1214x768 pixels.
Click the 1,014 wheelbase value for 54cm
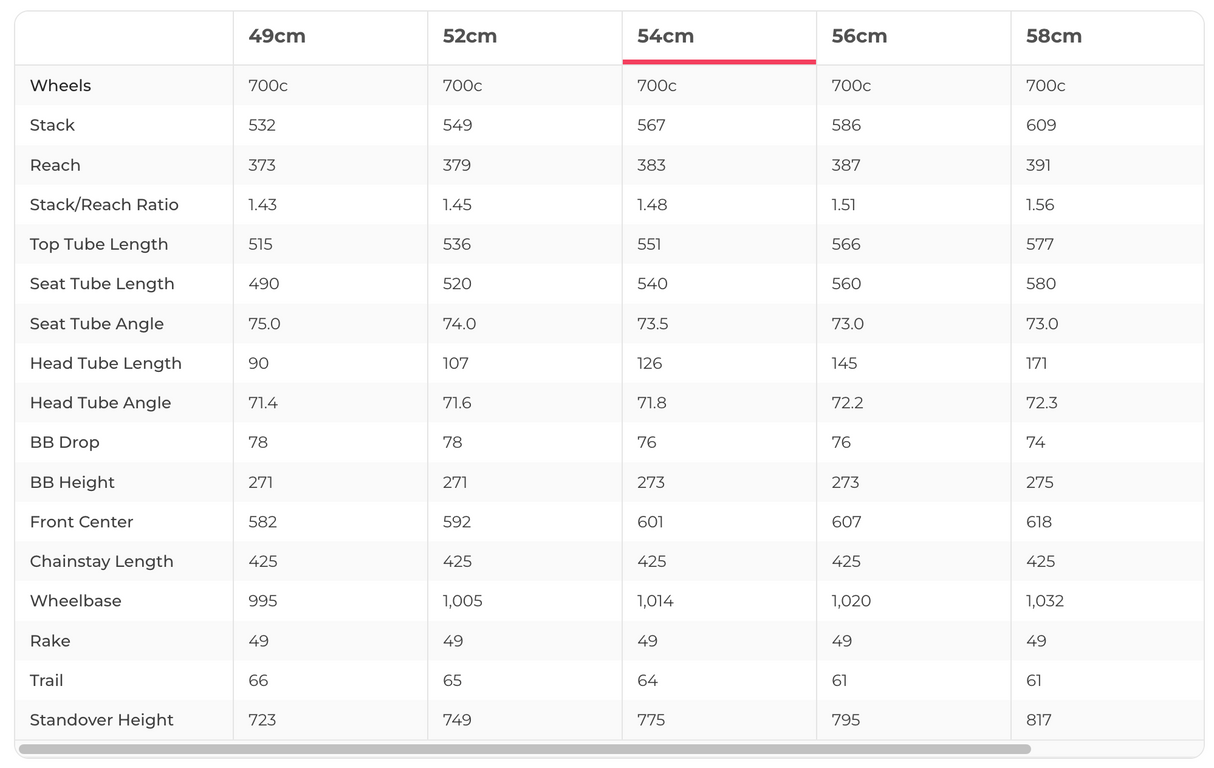tap(655, 601)
